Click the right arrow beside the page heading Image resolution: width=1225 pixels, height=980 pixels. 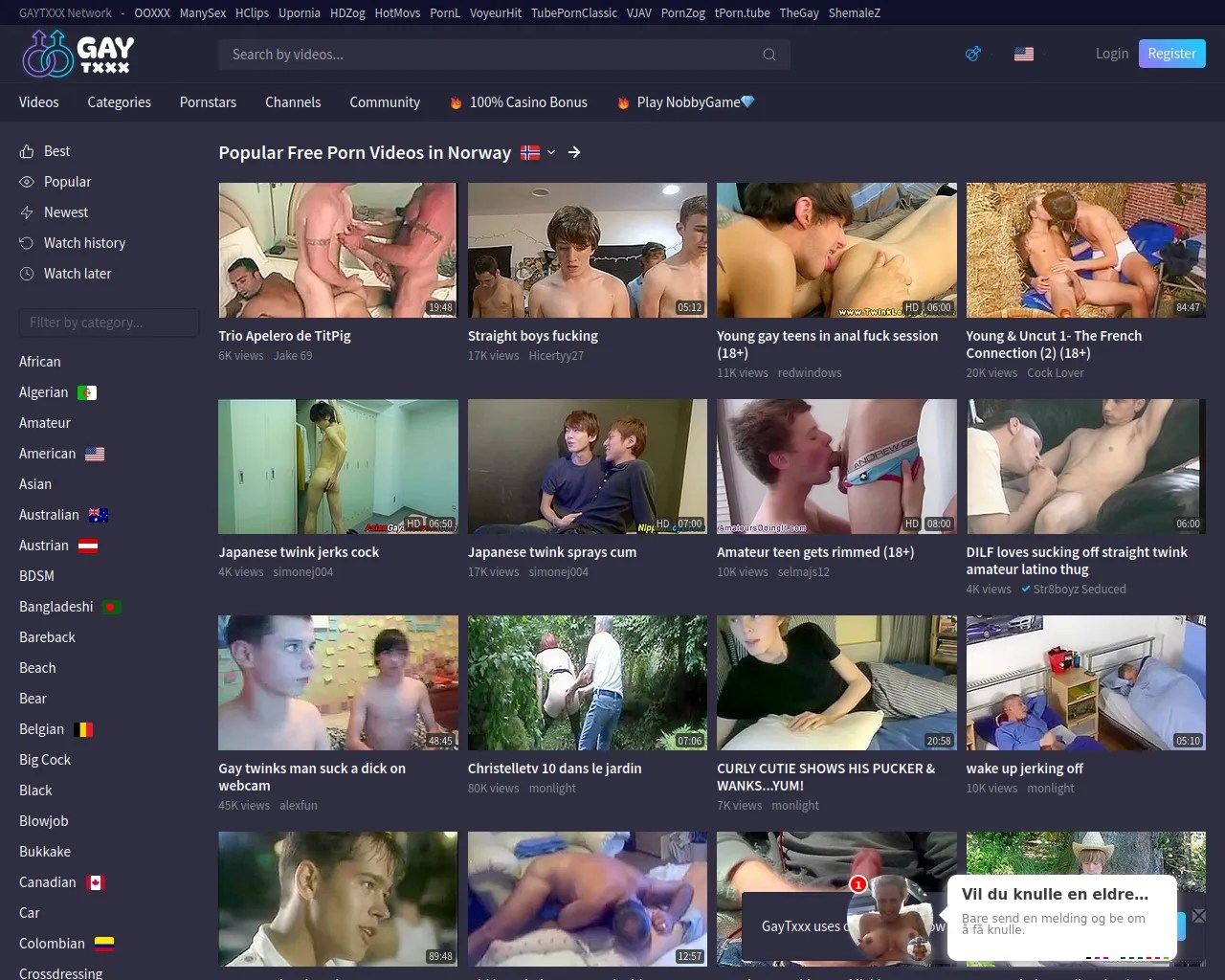click(x=574, y=152)
